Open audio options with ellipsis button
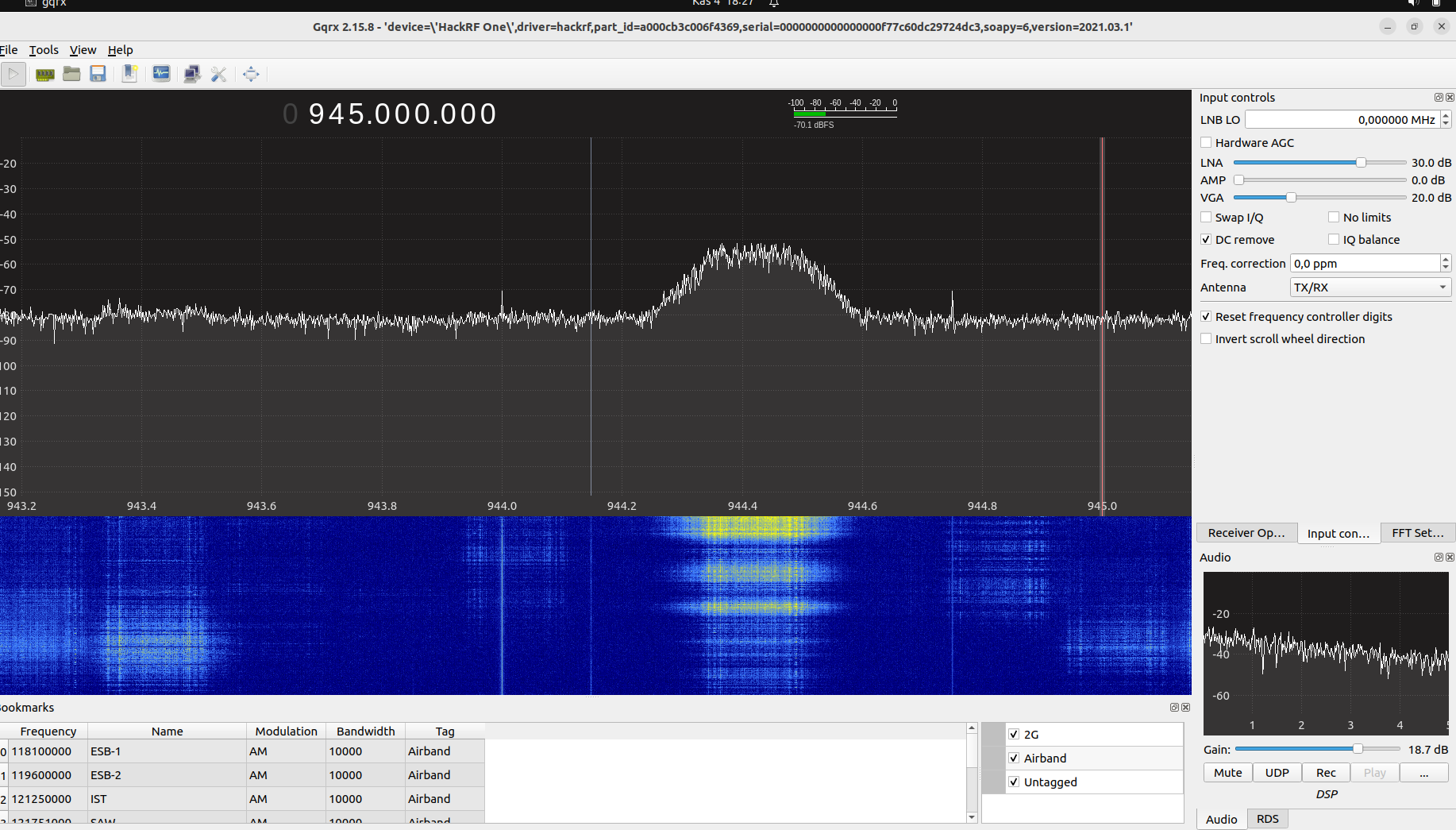Image resolution: width=1456 pixels, height=830 pixels. click(1424, 772)
